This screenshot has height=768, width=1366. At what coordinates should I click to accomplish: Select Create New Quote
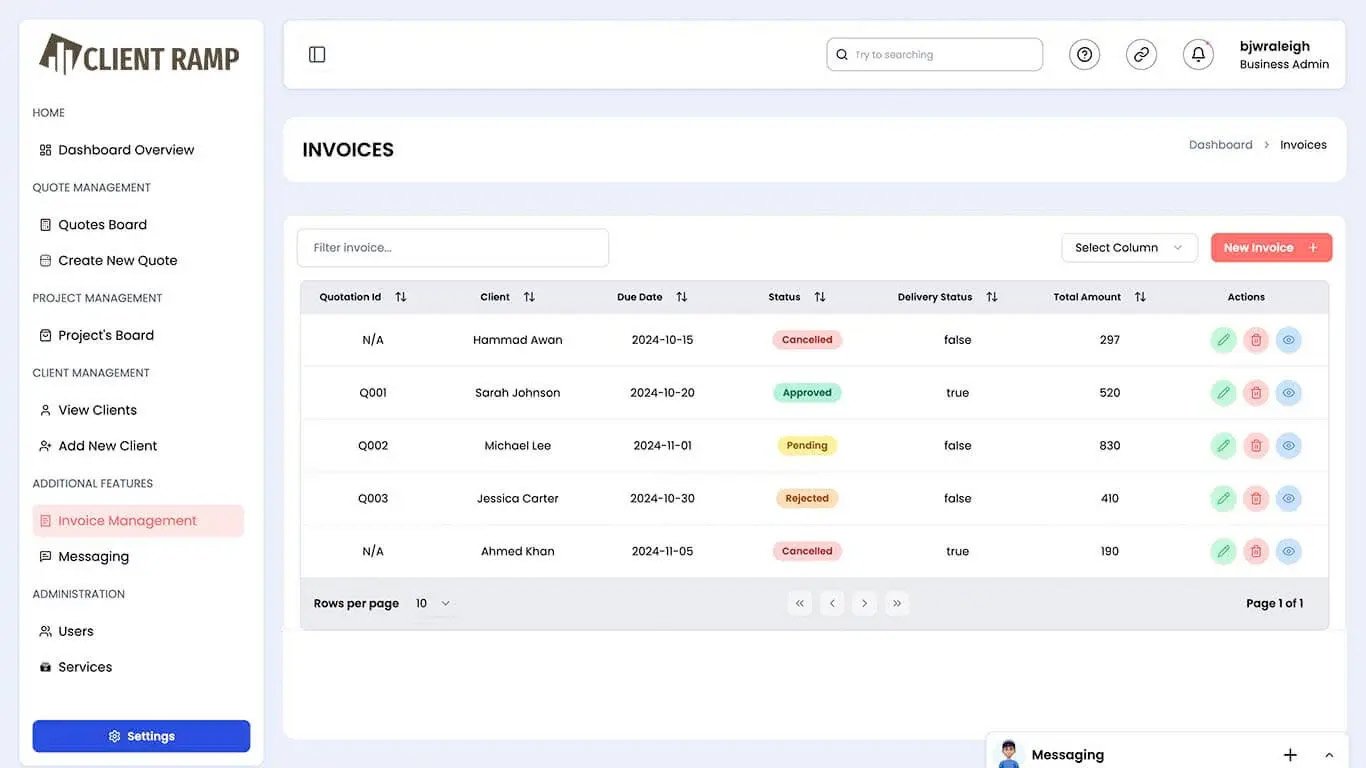[108, 260]
